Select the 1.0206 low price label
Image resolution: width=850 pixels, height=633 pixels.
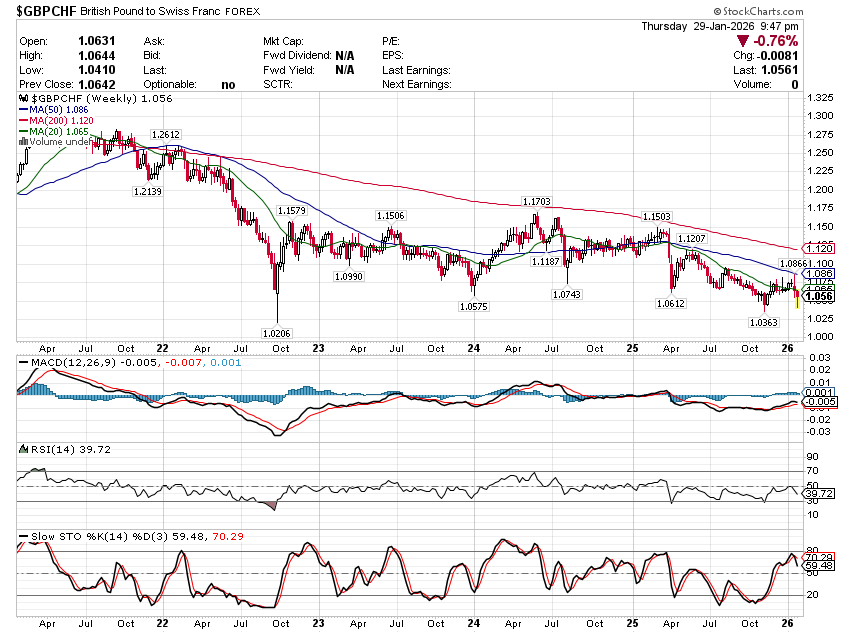pyautogui.click(x=276, y=333)
